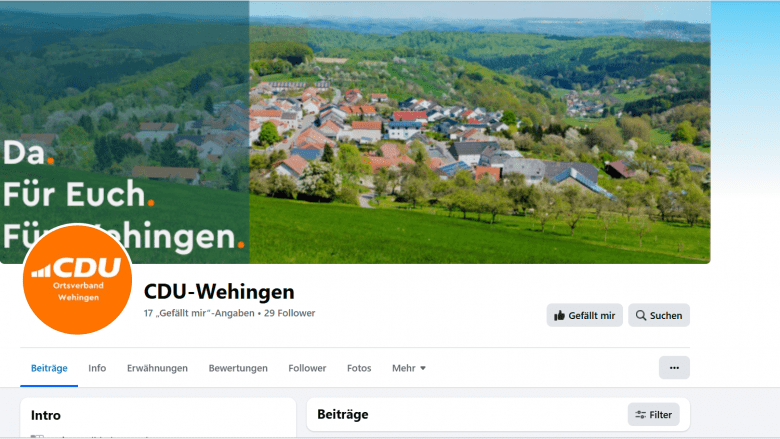780x439 pixels.
Task: Expand the Mehr dropdown arrow
Action: click(x=423, y=368)
